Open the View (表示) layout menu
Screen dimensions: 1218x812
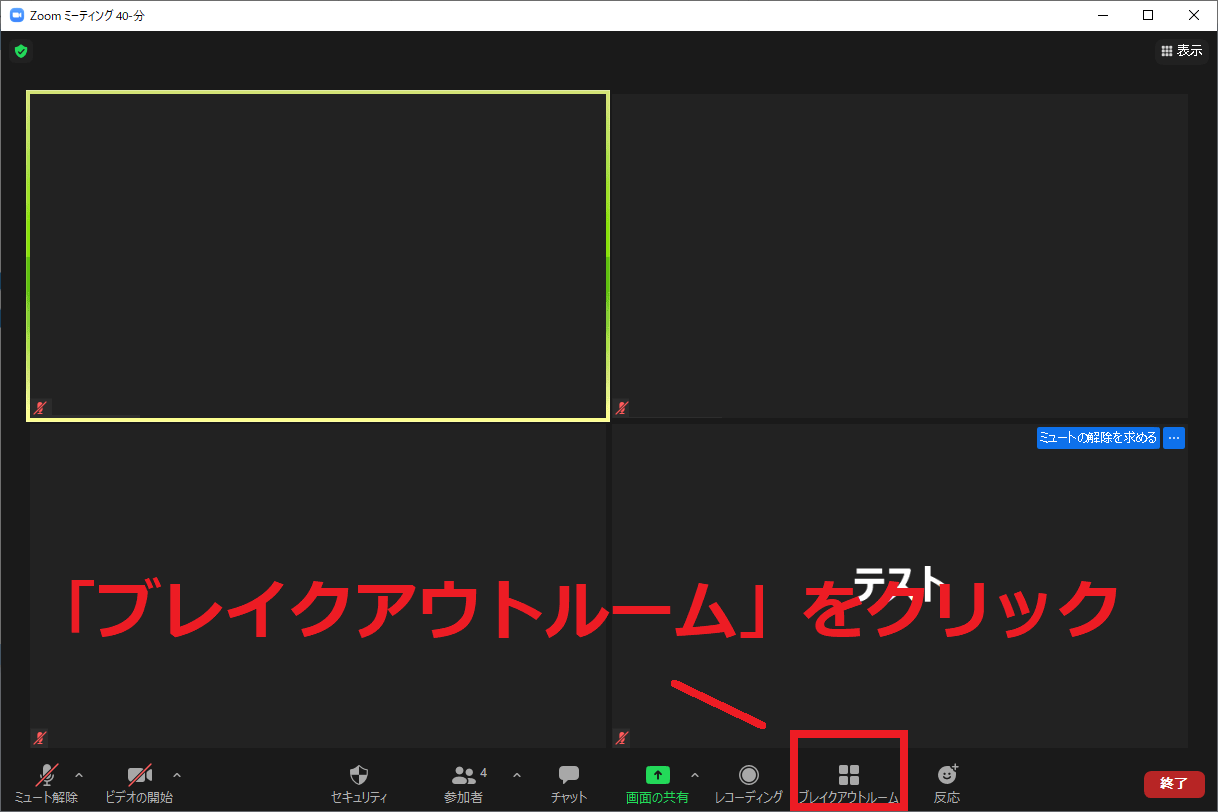(1181, 51)
